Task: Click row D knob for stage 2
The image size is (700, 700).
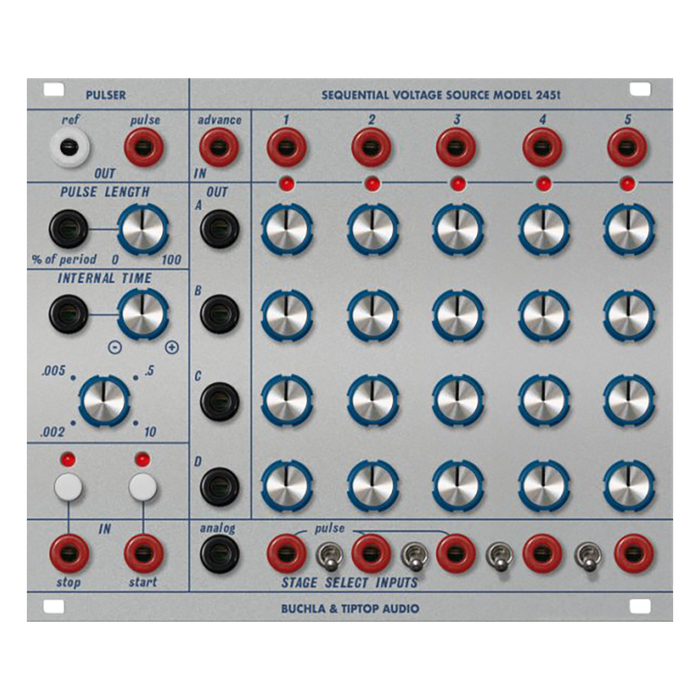Action: [373, 486]
